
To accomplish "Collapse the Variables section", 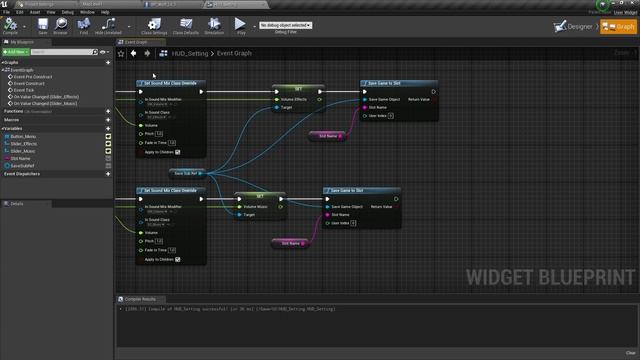I will pyautogui.click(x=2, y=128).
